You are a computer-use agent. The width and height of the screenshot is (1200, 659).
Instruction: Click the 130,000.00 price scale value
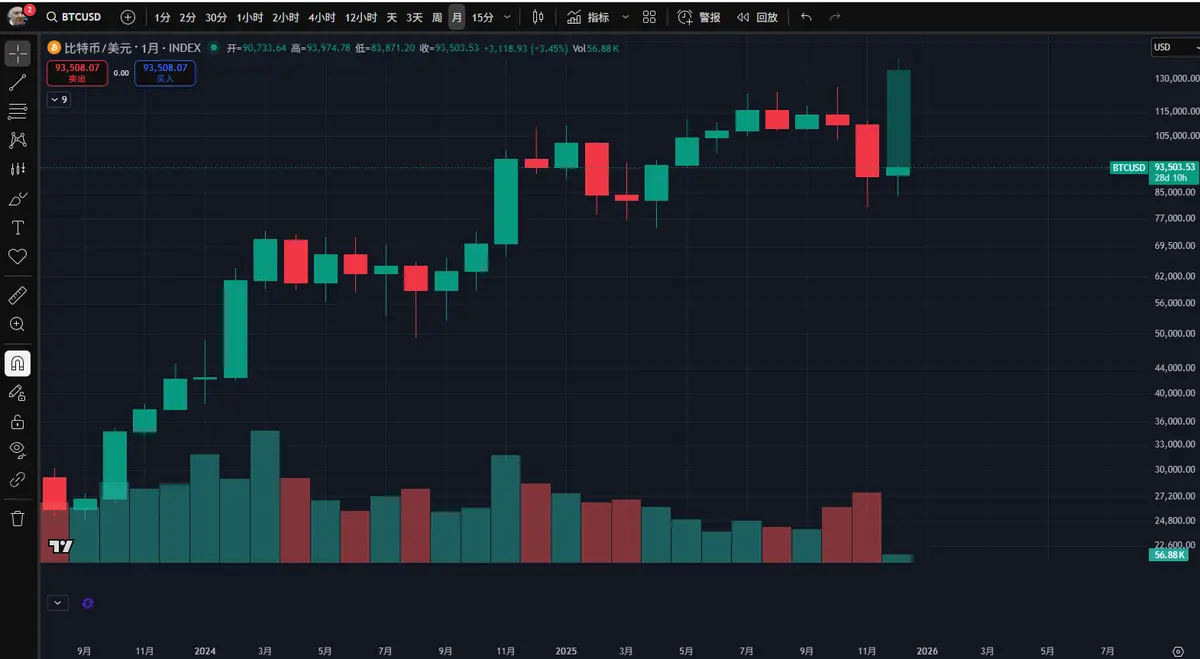click(1176, 78)
